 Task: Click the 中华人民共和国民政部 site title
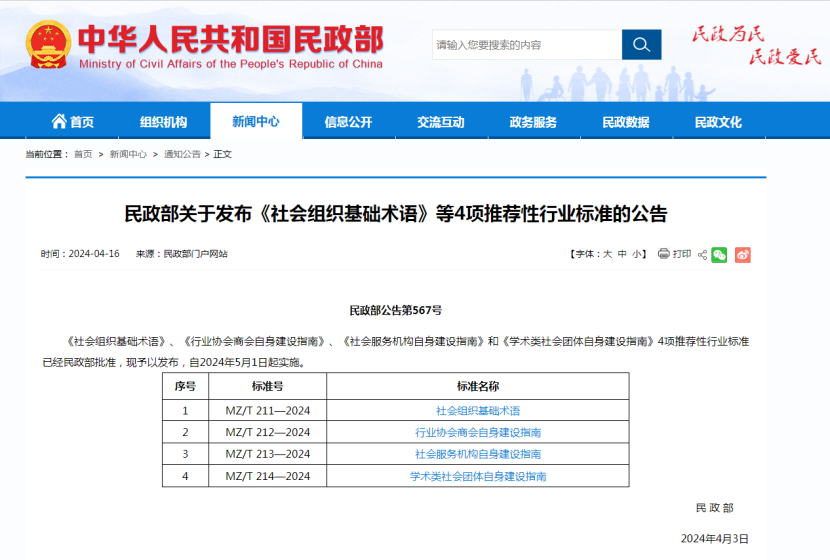(231, 40)
